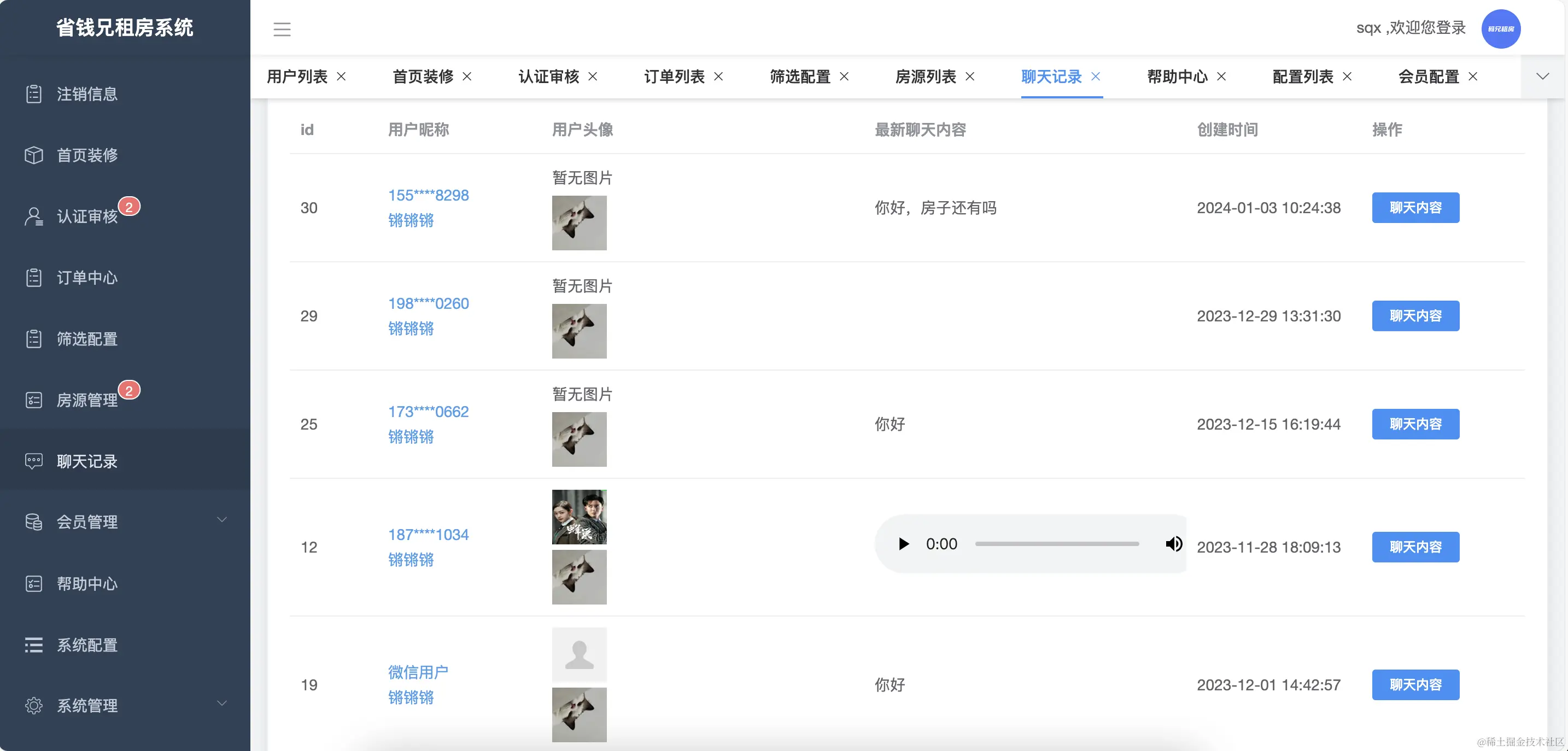Toggle the 注销信息 sidebar entry
This screenshot has width=1568, height=751.
click(x=86, y=95)
